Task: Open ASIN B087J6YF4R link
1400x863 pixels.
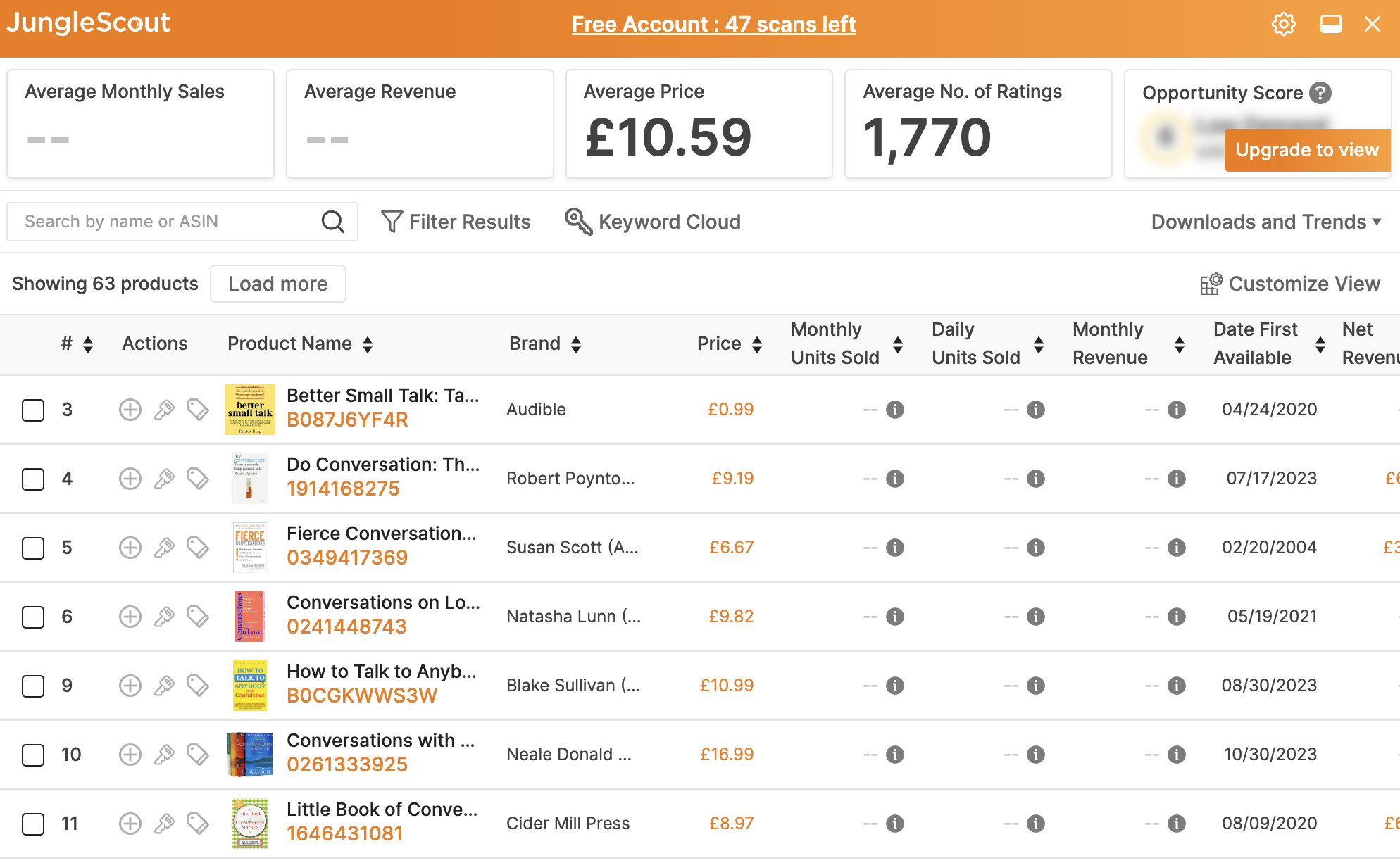Action: 347,420
